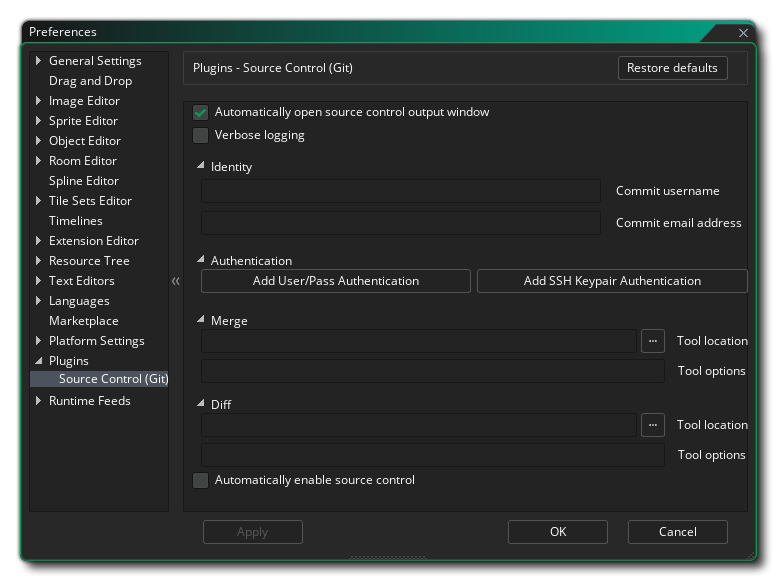The height and width of the screenshot is (581, 777).
Task: Click the Diff tool location browse button
Action: click(x=652, y=425)
